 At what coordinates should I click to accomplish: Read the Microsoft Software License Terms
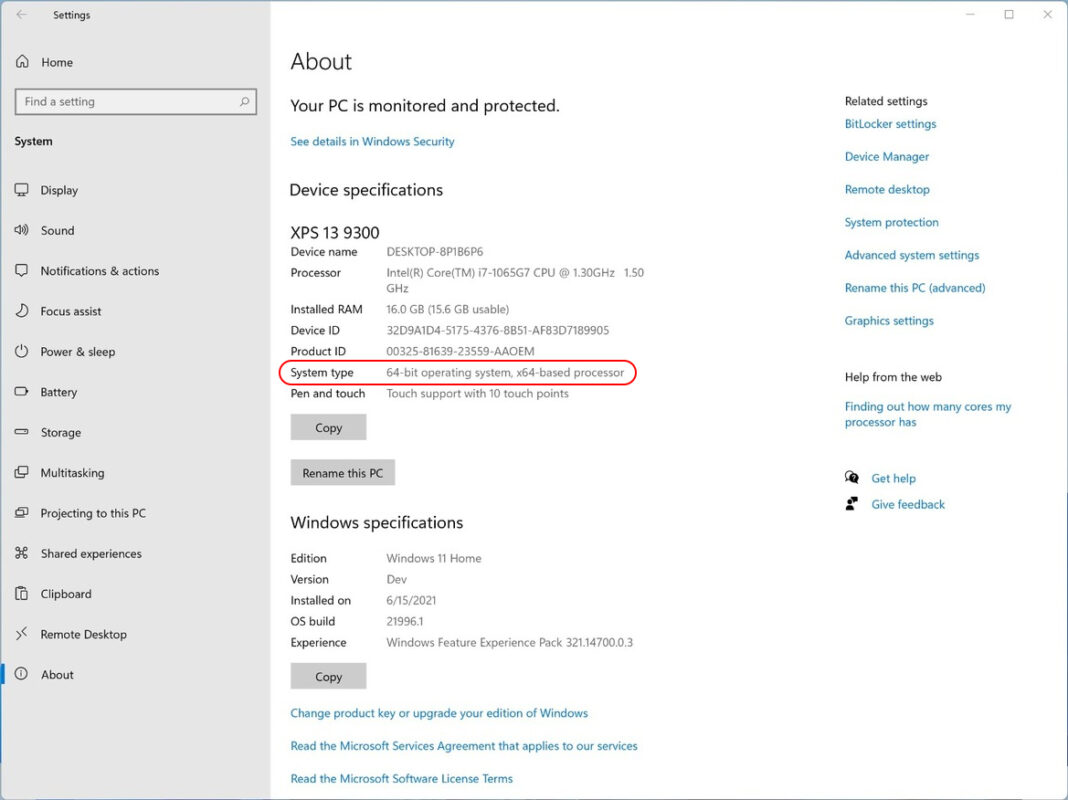402,778
